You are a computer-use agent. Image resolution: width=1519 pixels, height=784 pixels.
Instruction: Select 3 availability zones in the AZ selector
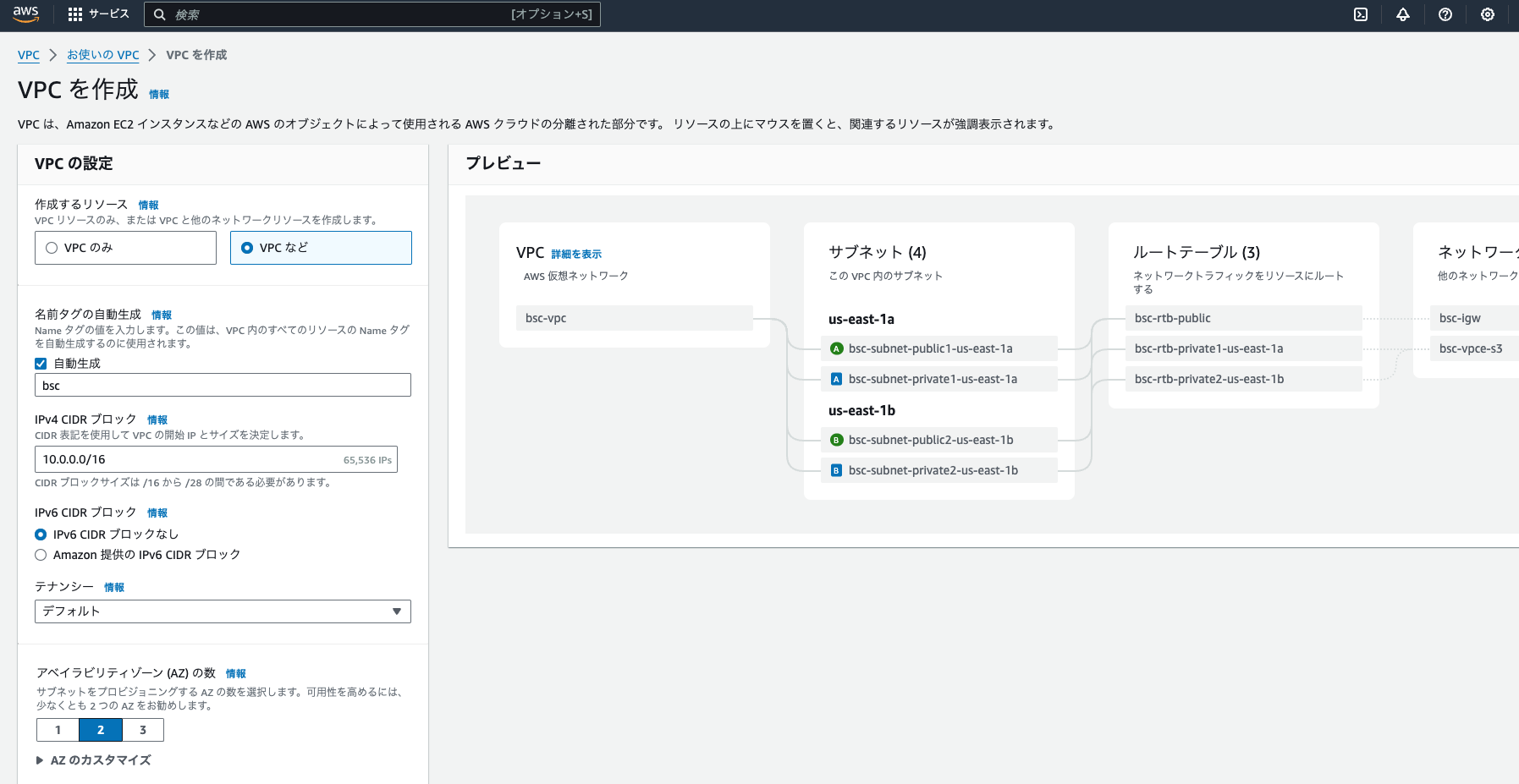pyautogui.click(x=143, y=729)
